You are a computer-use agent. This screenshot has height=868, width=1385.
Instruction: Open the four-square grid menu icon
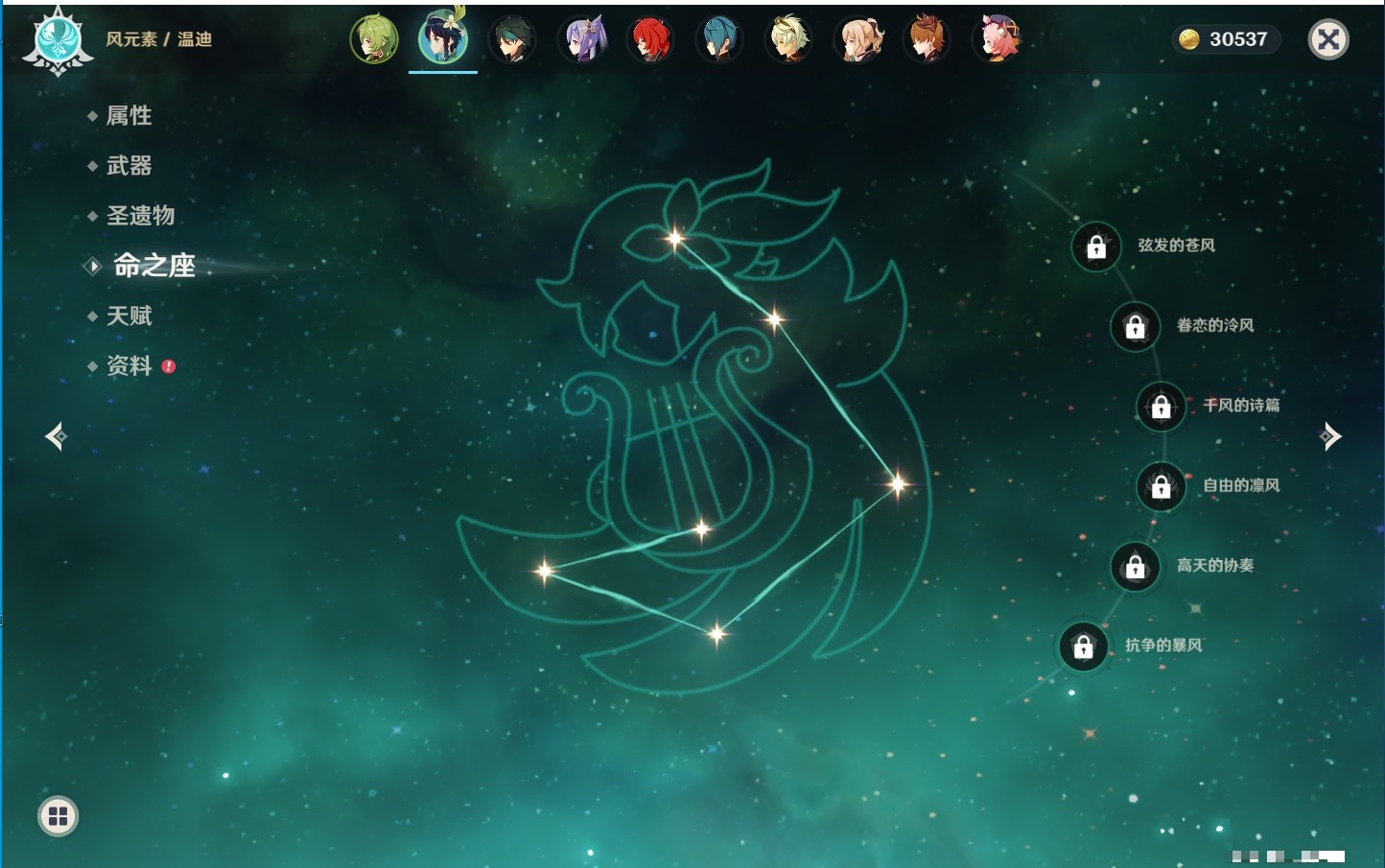click(x=58, y=816)
